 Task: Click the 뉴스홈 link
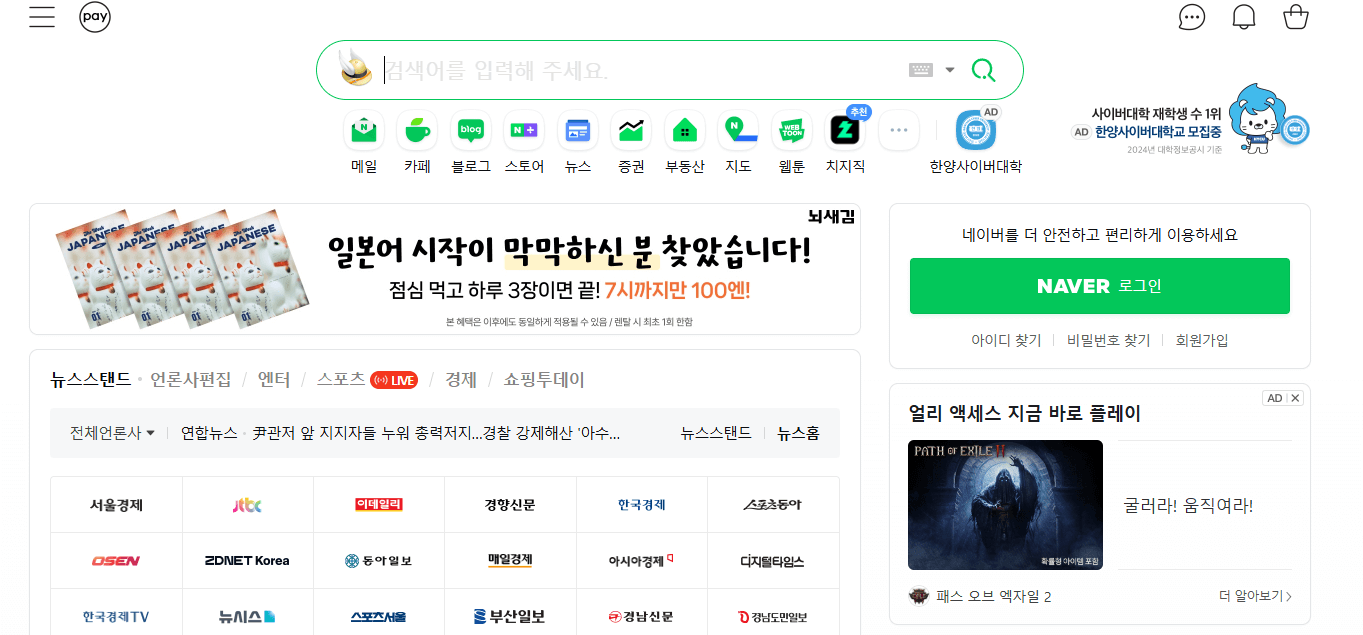(x=798, y=433)
